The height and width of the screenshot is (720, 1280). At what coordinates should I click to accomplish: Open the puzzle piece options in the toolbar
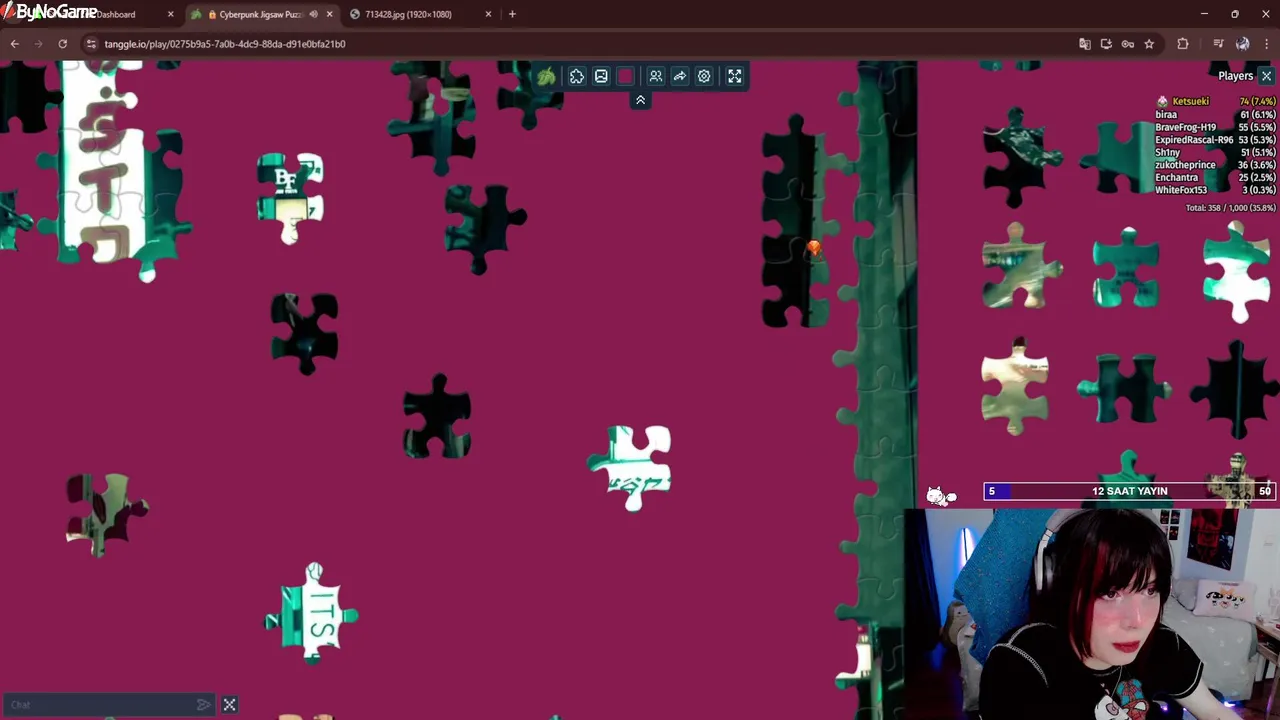point(577,76)
